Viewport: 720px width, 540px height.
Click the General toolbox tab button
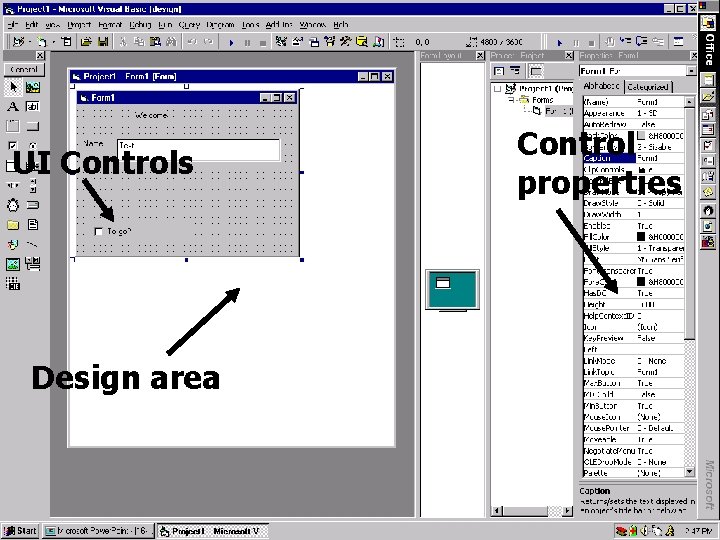(x=24, y=69)
